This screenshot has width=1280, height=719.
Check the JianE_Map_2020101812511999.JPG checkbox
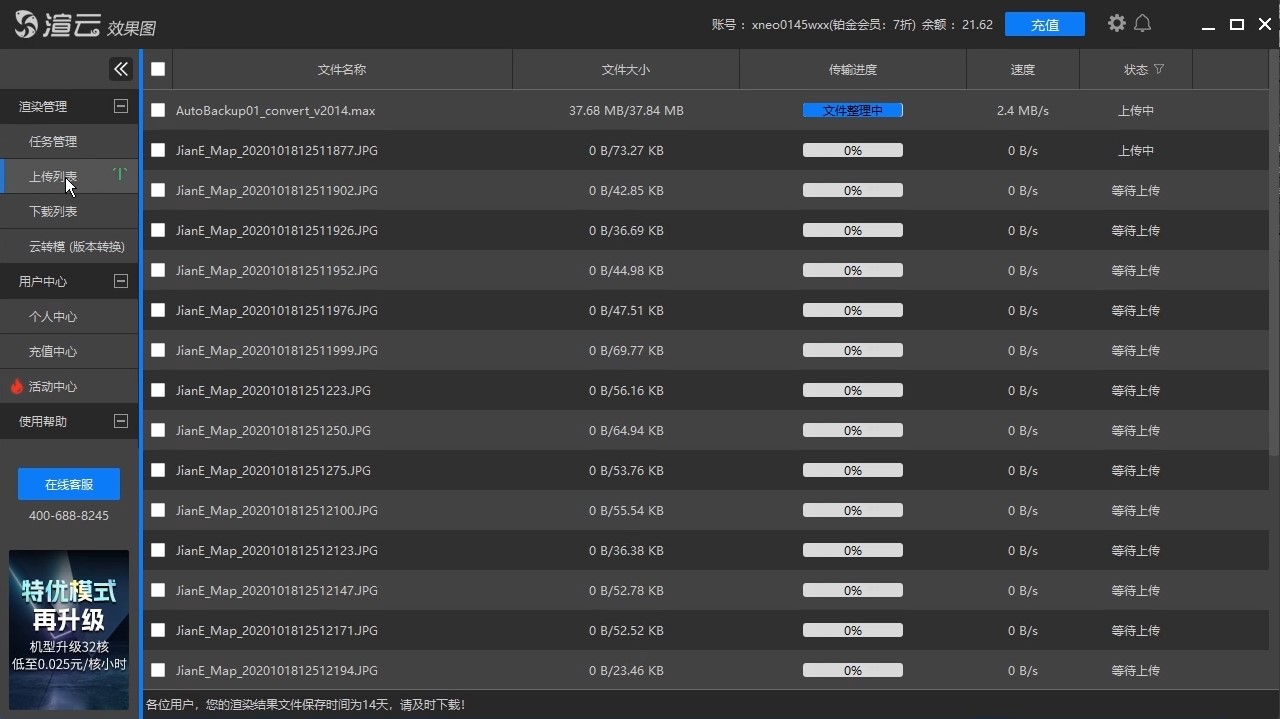pos(158,350)
